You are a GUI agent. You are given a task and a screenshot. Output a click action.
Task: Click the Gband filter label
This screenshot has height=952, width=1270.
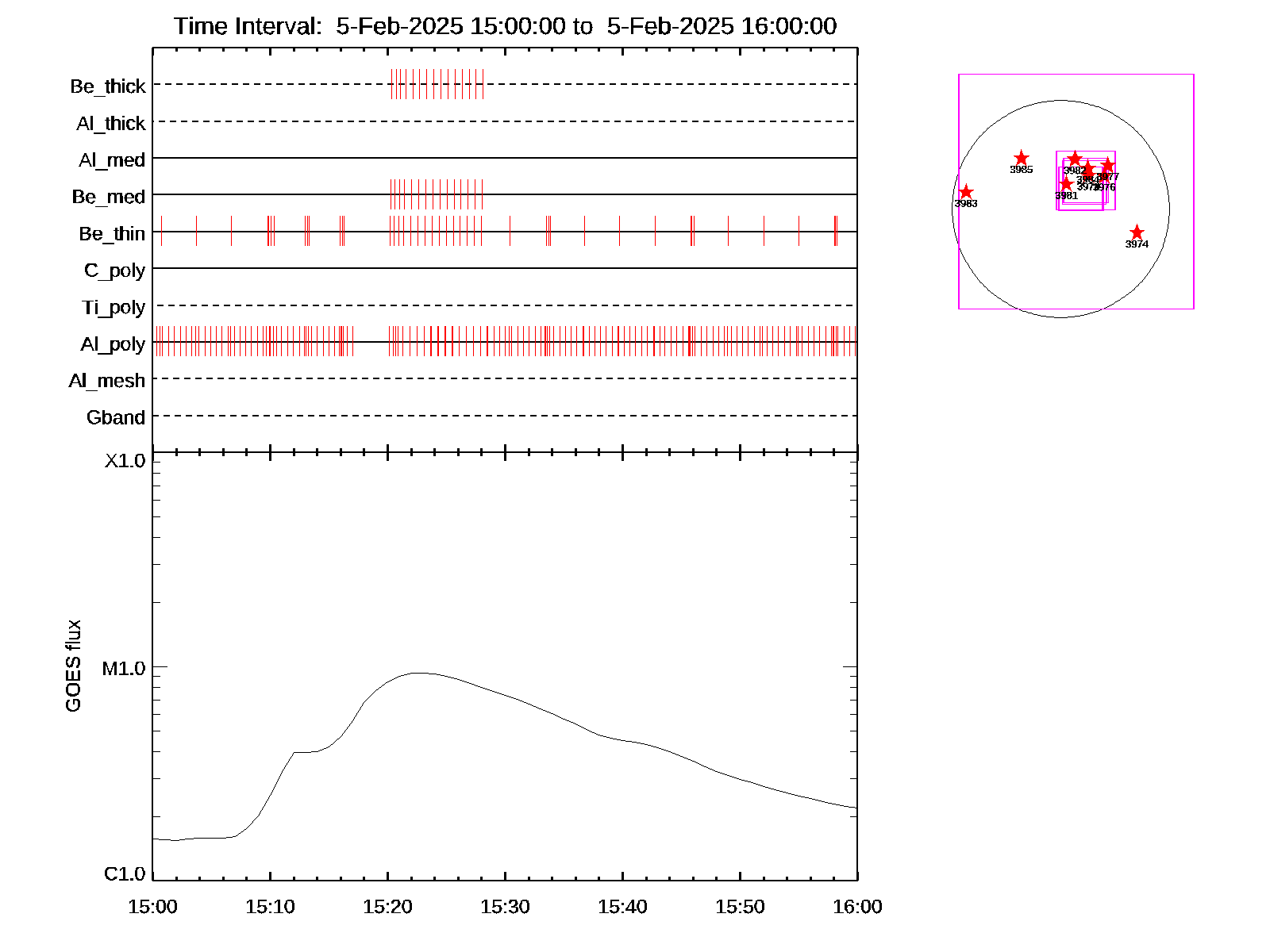pyautogui.click(x=116, y=417)
